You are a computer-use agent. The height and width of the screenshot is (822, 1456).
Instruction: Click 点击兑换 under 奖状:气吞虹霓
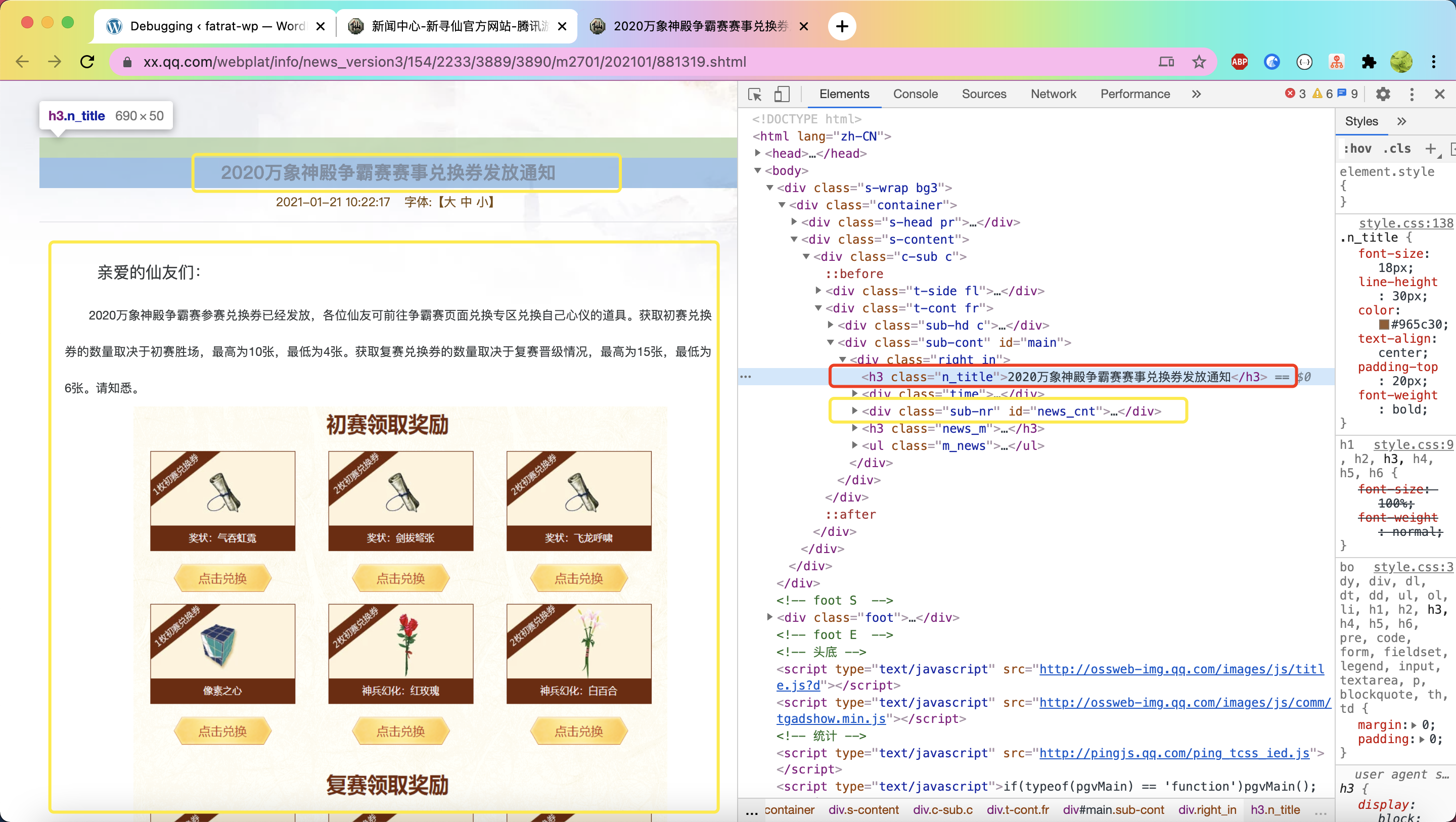pyautogui.click(x=222, y=578)
